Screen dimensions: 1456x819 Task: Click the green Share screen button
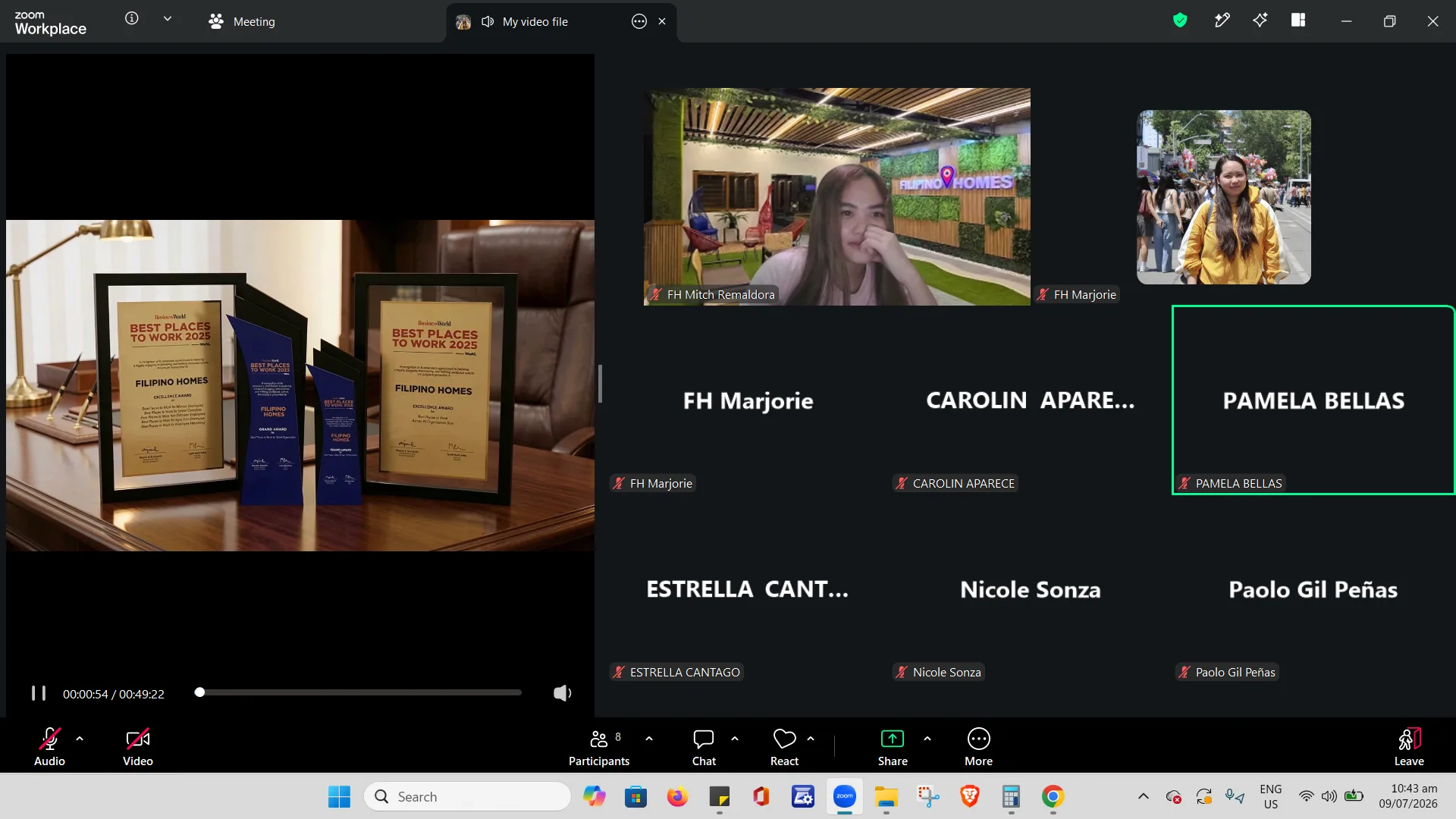coord(893,746)
